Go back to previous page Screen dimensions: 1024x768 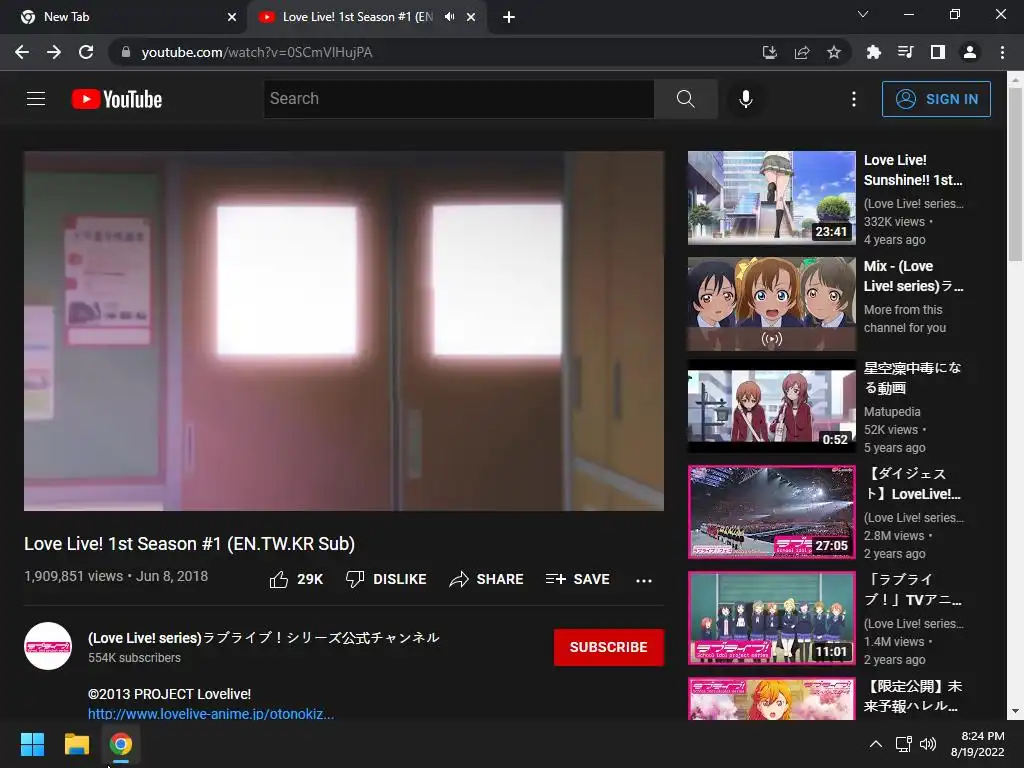(22, 52)
